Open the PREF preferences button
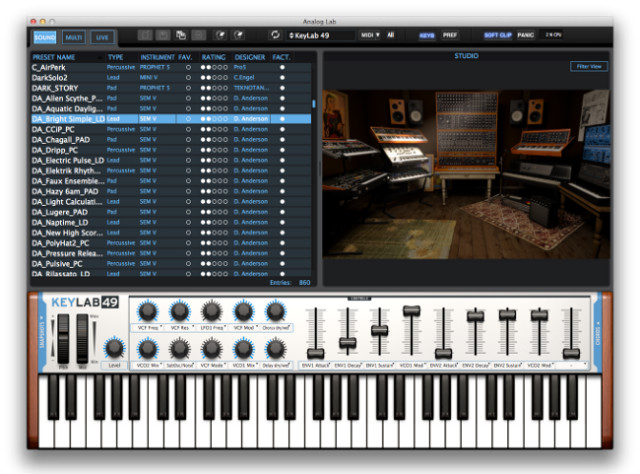The image size is (640, 474). 450,35
